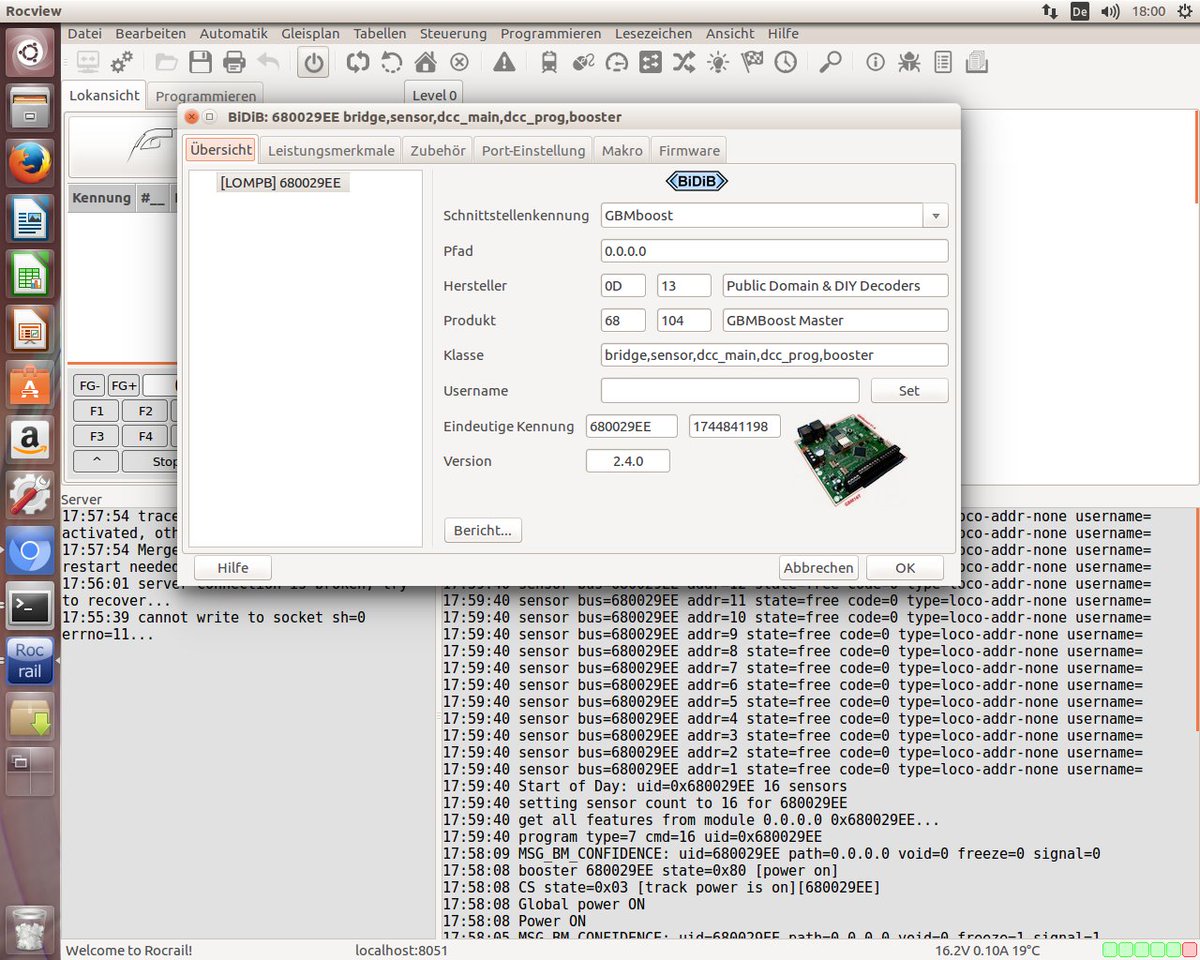Click the GBMBoost board thumbnail image
This screenshot has width=1200, height=960.
pyautogui.click(x=850, y=460)
